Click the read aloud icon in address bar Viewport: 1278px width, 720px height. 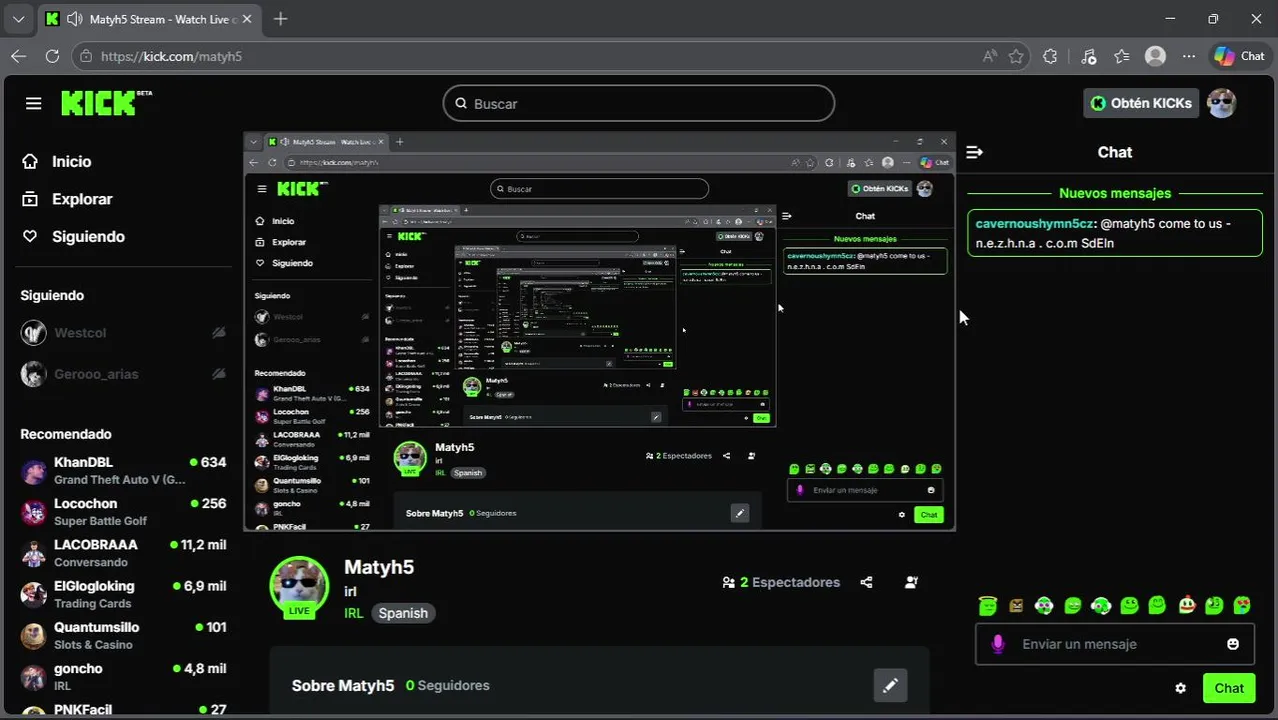[x=990, y=56]
